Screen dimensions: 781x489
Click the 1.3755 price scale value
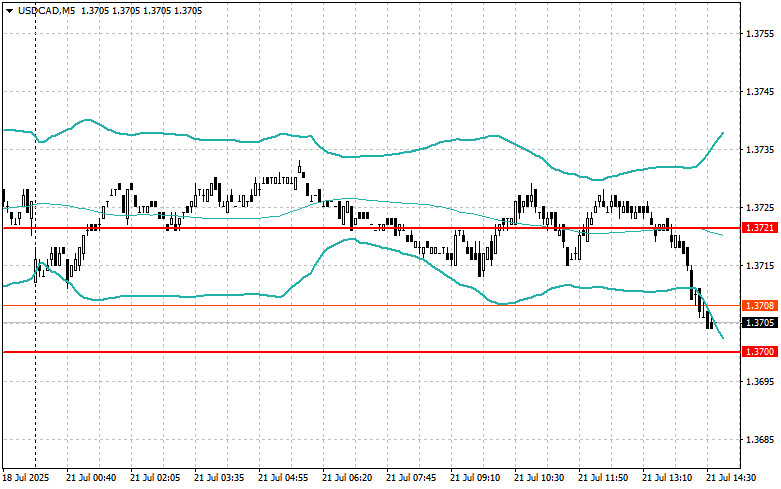click(x=760, y=34)
